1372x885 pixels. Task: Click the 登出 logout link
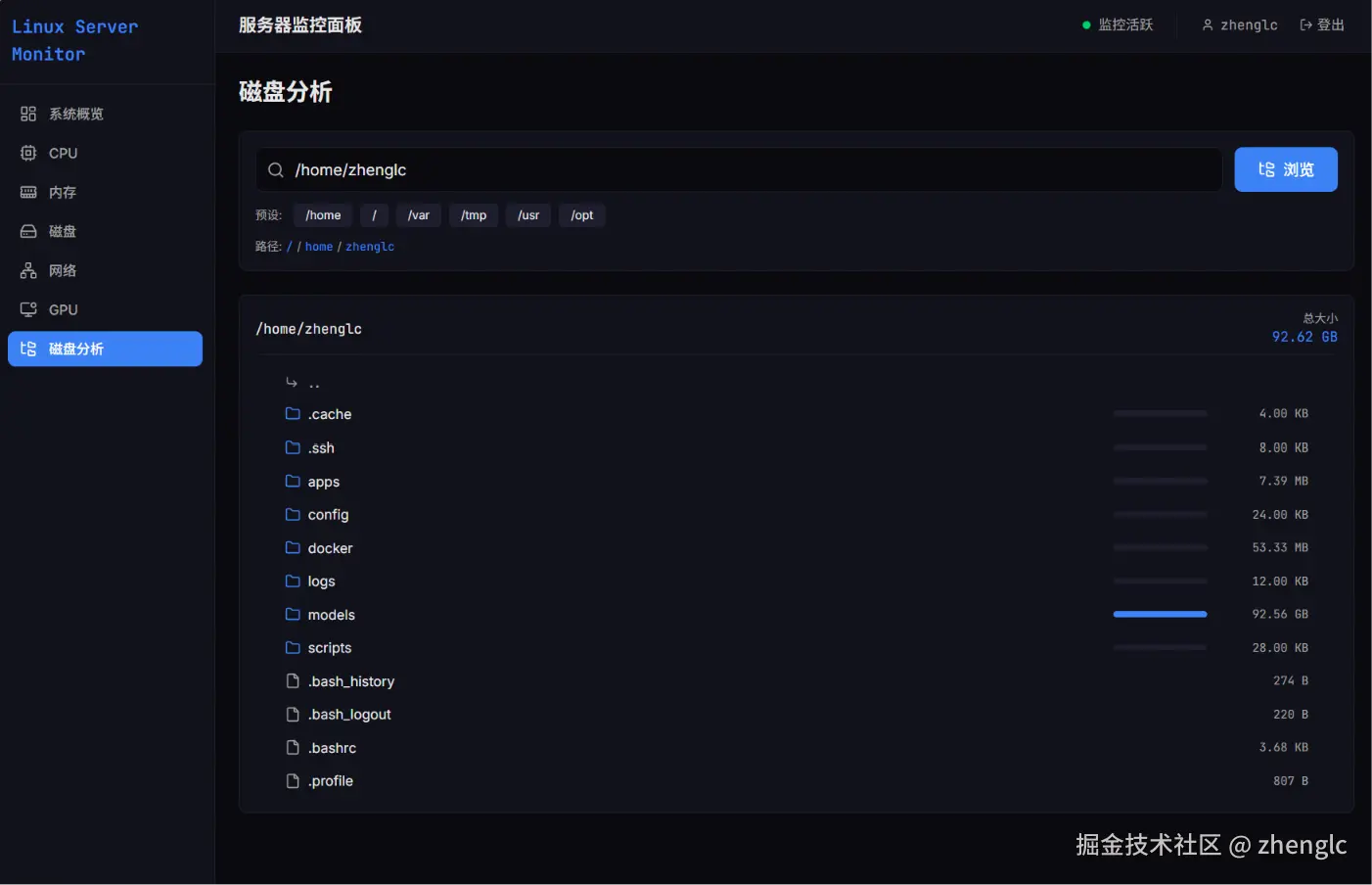click(x=1322, y=25)
